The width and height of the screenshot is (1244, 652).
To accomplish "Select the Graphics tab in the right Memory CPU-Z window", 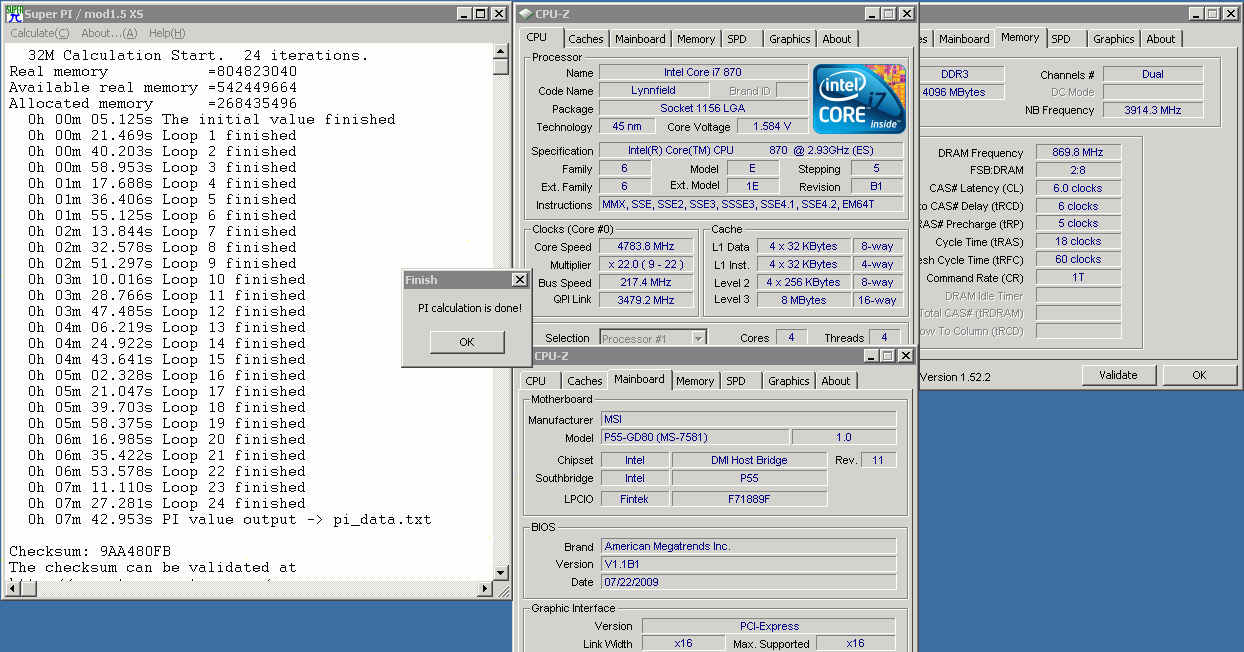I will [x=1114, y=39].
